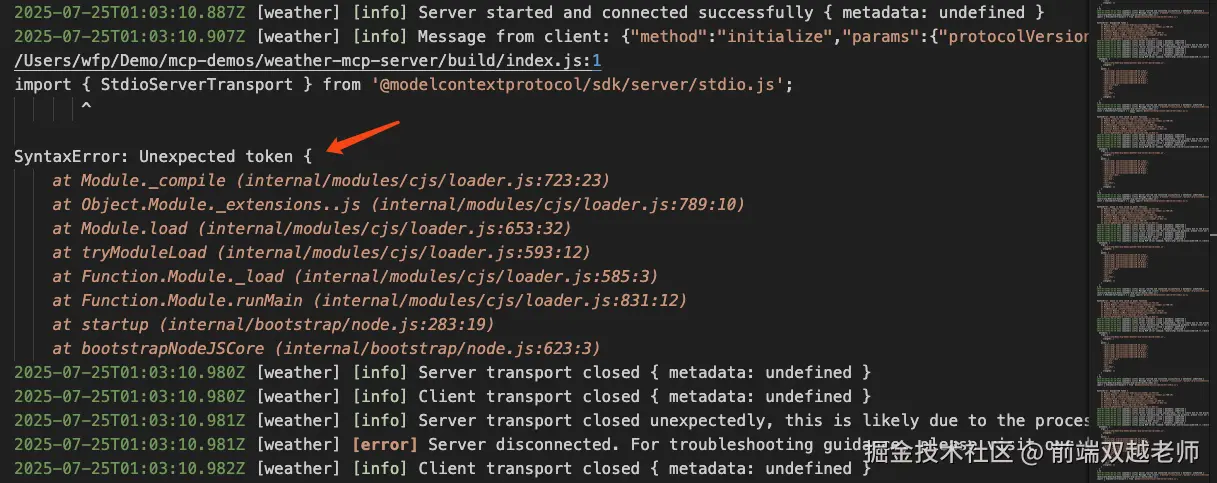This screenshot has height=483, width=1217.
Task: Click the loader.js:723:23 stack trace reference
Action: (x=427, y=181)
